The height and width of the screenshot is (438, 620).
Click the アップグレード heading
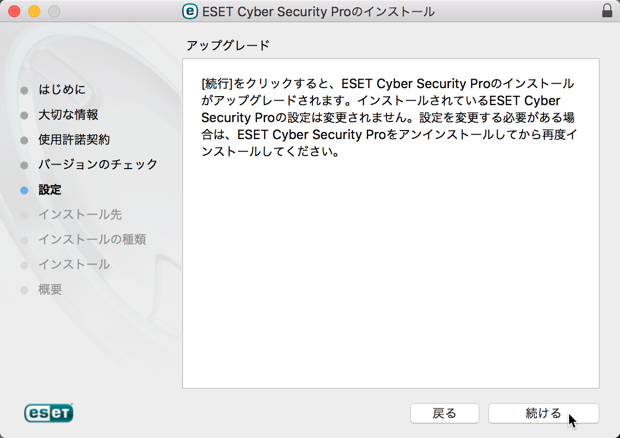[x=228, y=45]
